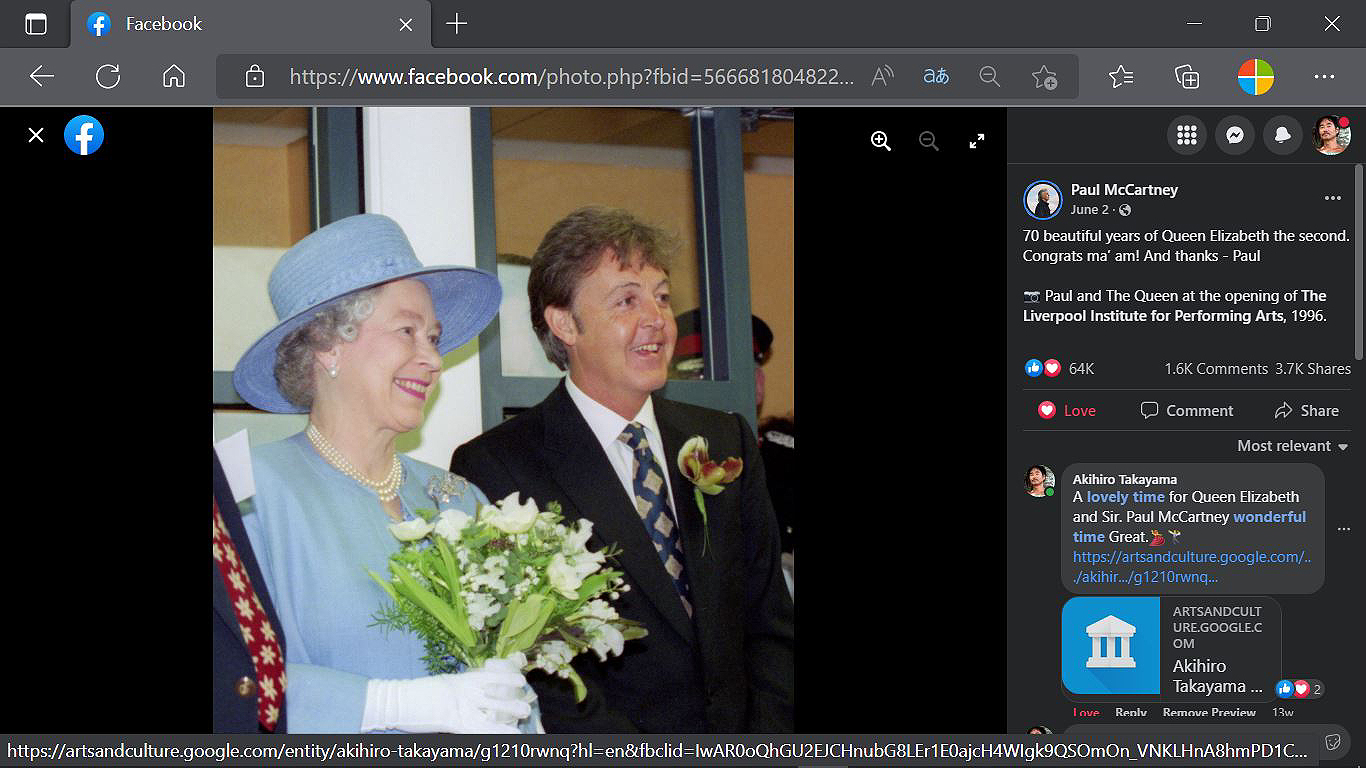Open post options three-dot menu
This screenshot has width=1366, height=768.
[1333, 198]
